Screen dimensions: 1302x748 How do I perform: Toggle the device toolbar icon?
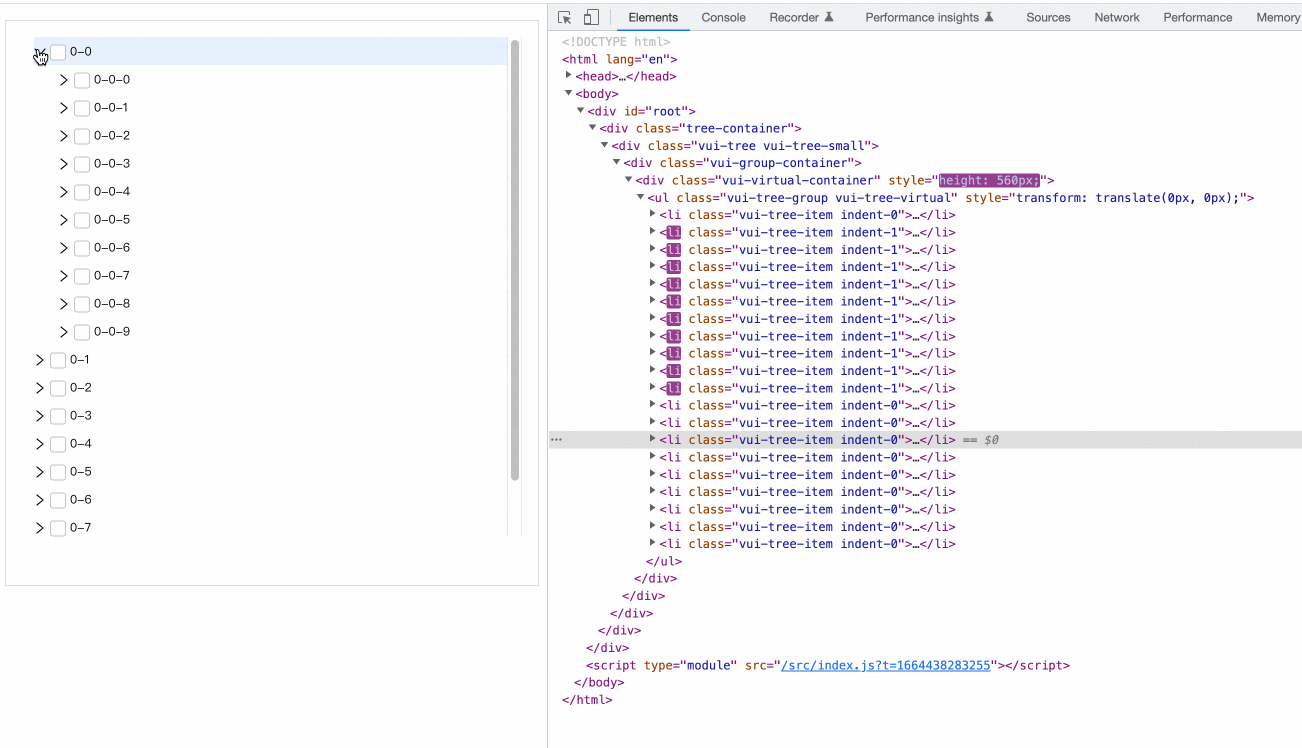591,17
